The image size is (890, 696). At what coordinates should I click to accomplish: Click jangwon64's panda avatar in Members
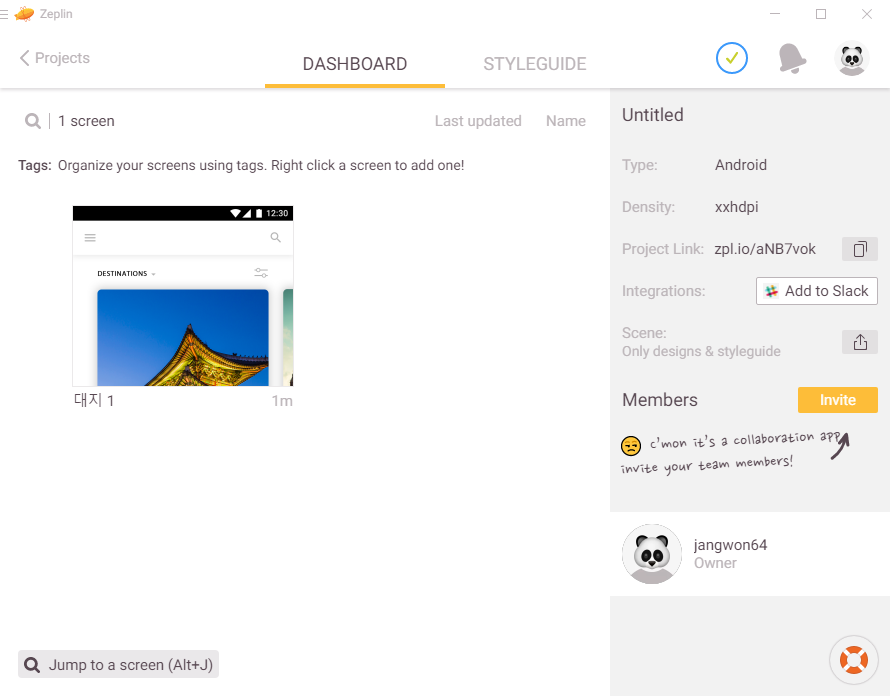pos(652,554)
